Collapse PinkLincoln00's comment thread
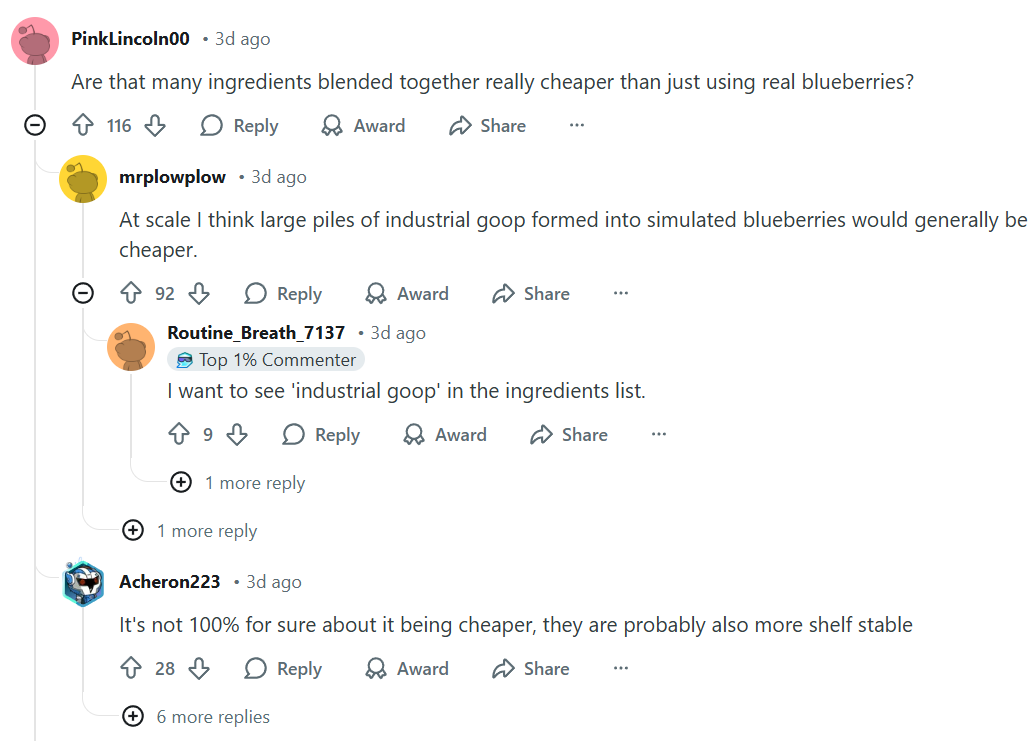Screen dimensions: 1035x741 click(x=36, y=126)
